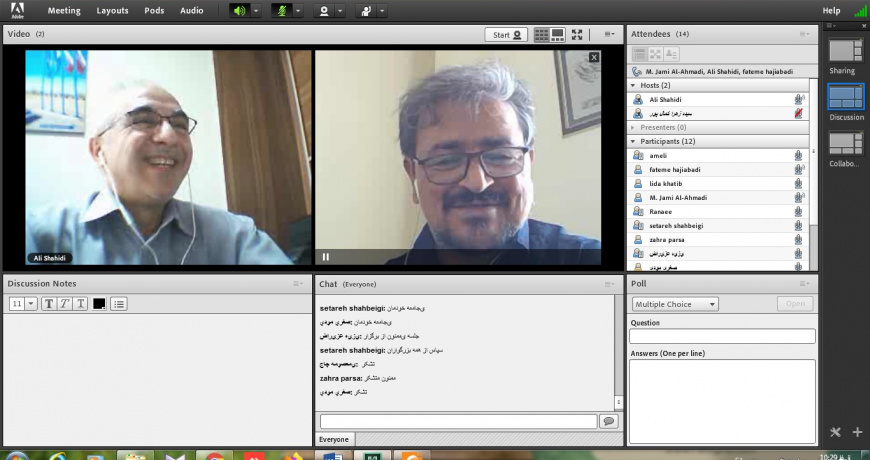Open the status options dropdown arrow

(x=382, y=11)
